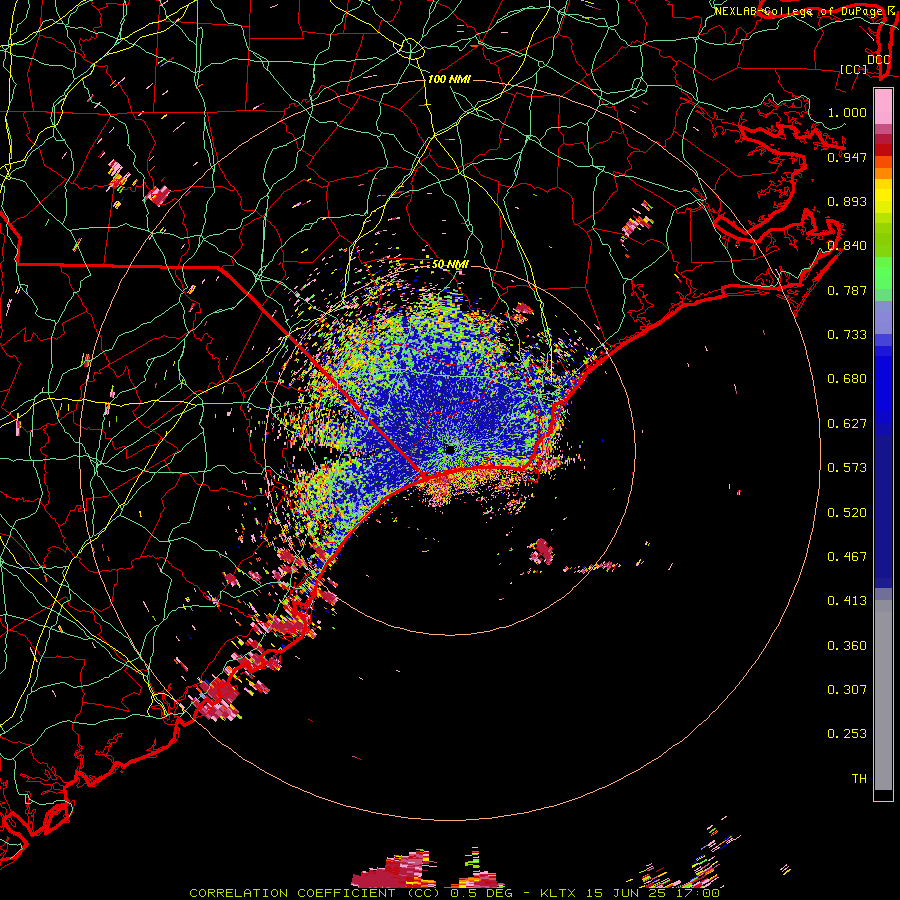
Task: Click the 0.947 scale value
Action: click(847, 157)
